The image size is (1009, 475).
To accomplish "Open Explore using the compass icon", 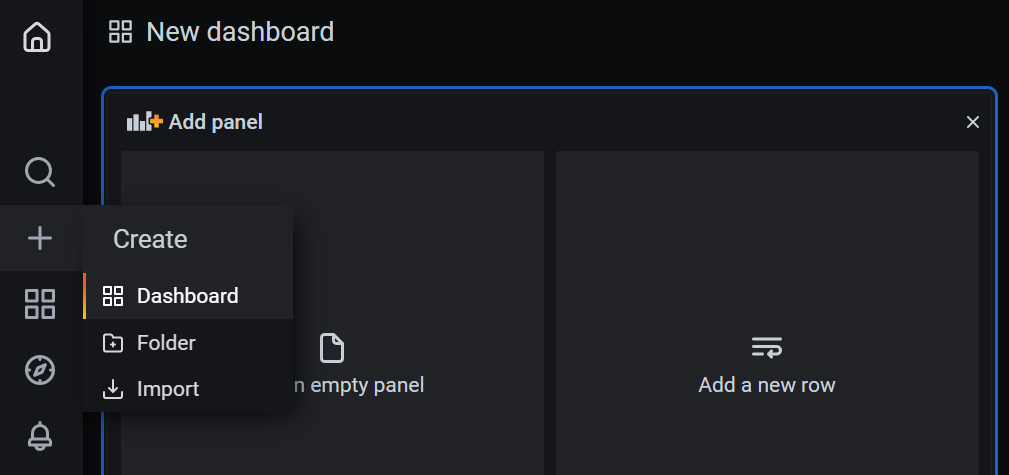I will click(x=39, y=370).
